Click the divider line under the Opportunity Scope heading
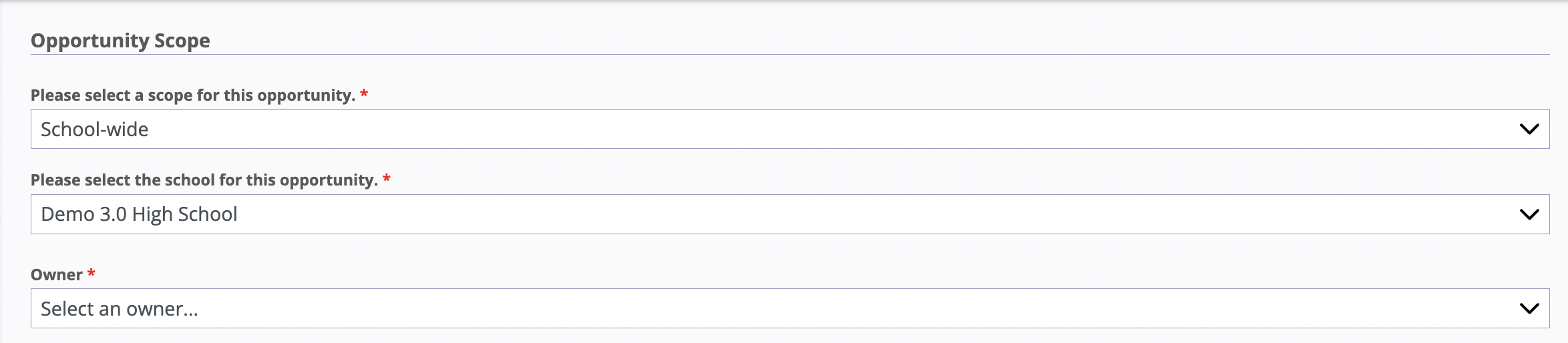1568x343 pixels. click(x=789, y=55)
